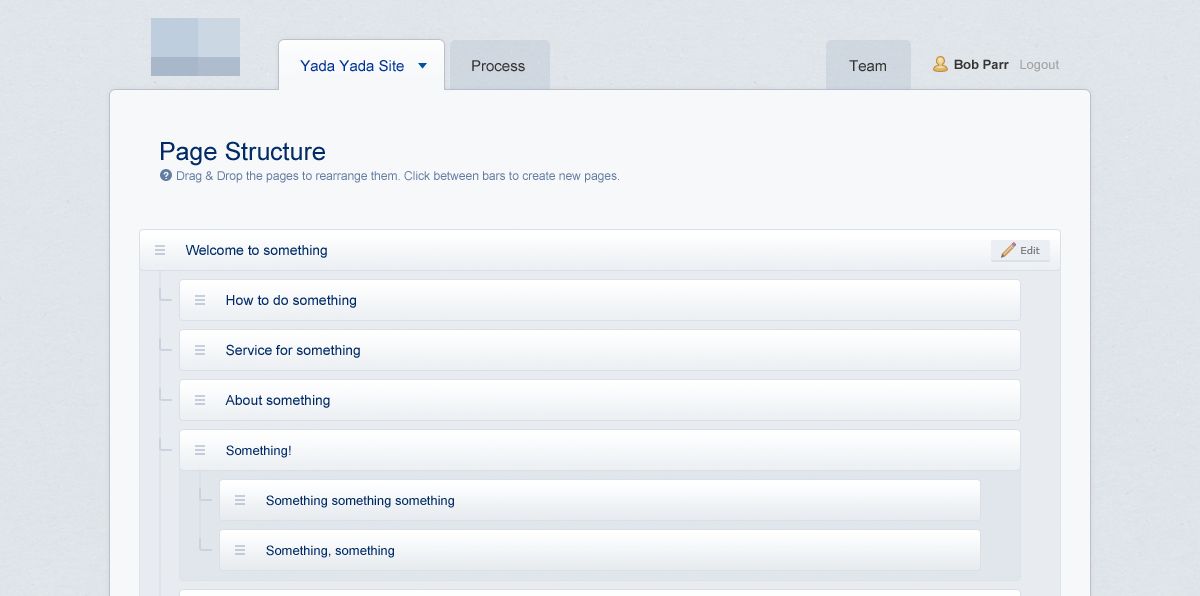Open the Team tab
1200x596 pixels.
(x=868, y=65)
